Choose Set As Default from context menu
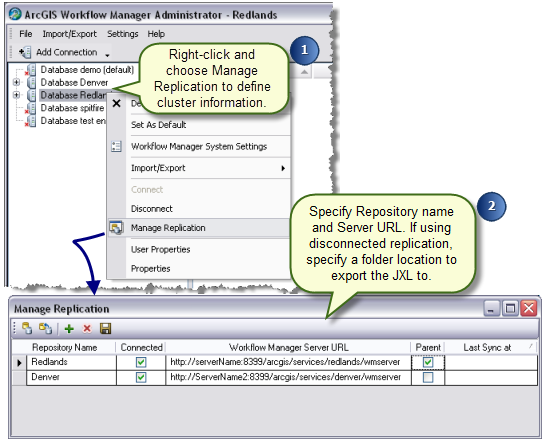Screen dimensions: 543x442 tap(159, 125)
